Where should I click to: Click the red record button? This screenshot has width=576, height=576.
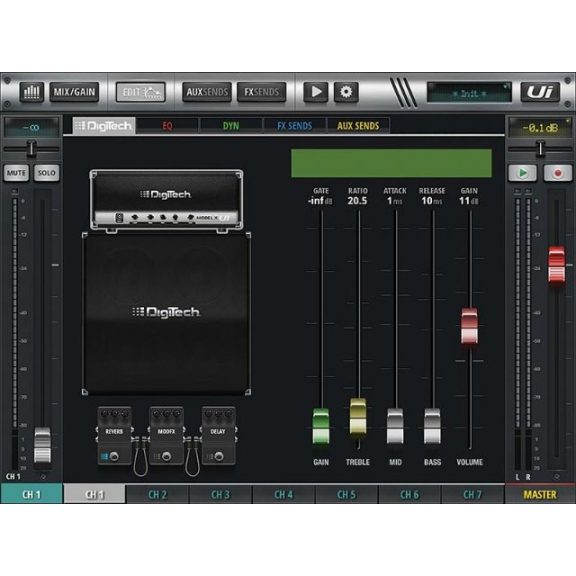558,173
